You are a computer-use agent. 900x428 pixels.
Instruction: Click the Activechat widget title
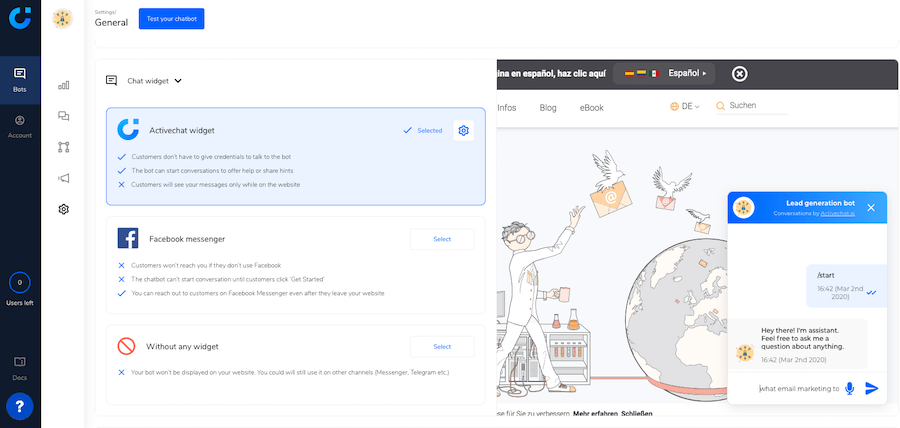tap(181, 131)
